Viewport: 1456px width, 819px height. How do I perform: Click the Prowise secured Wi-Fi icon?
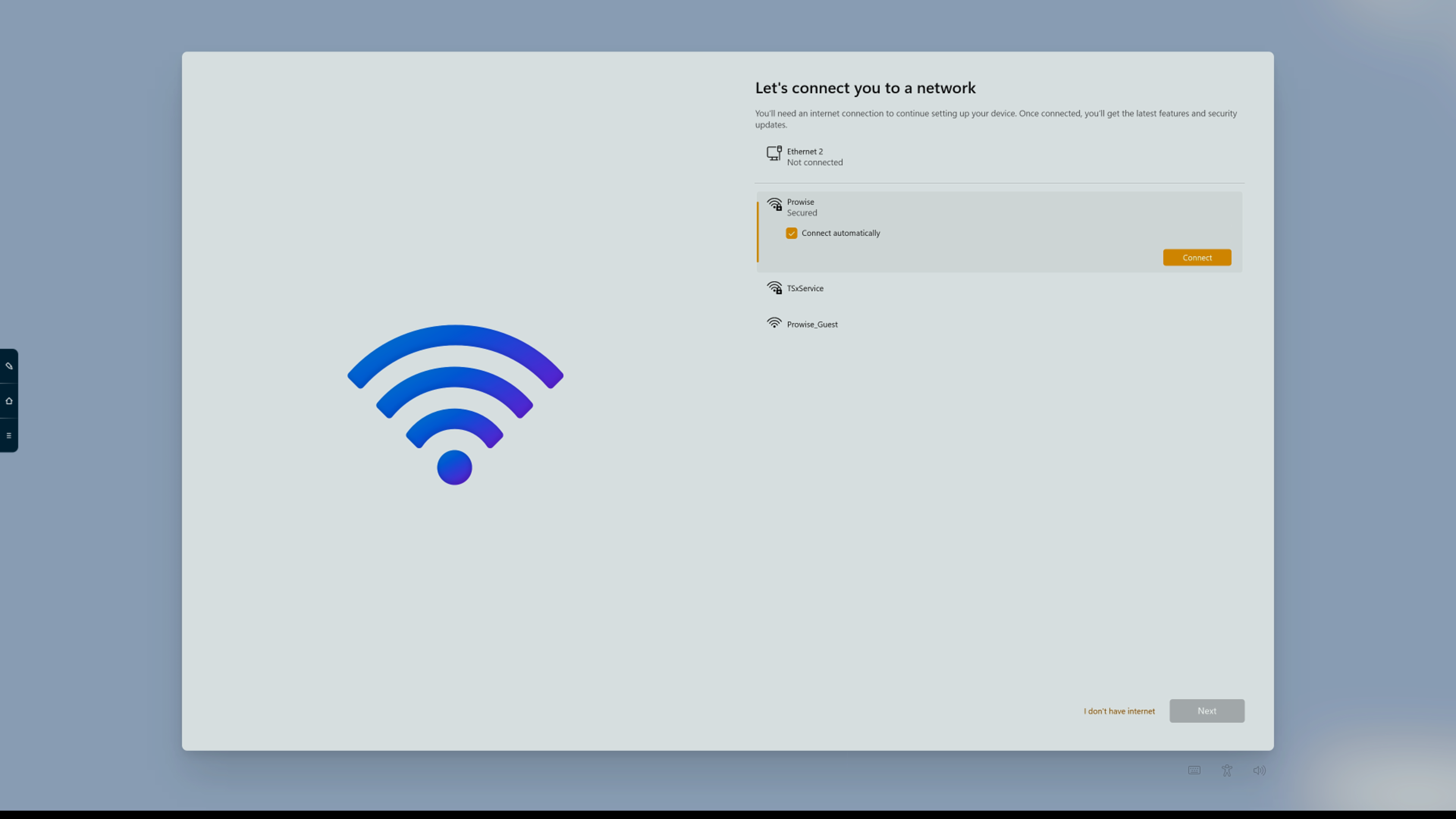coord(774,204)
